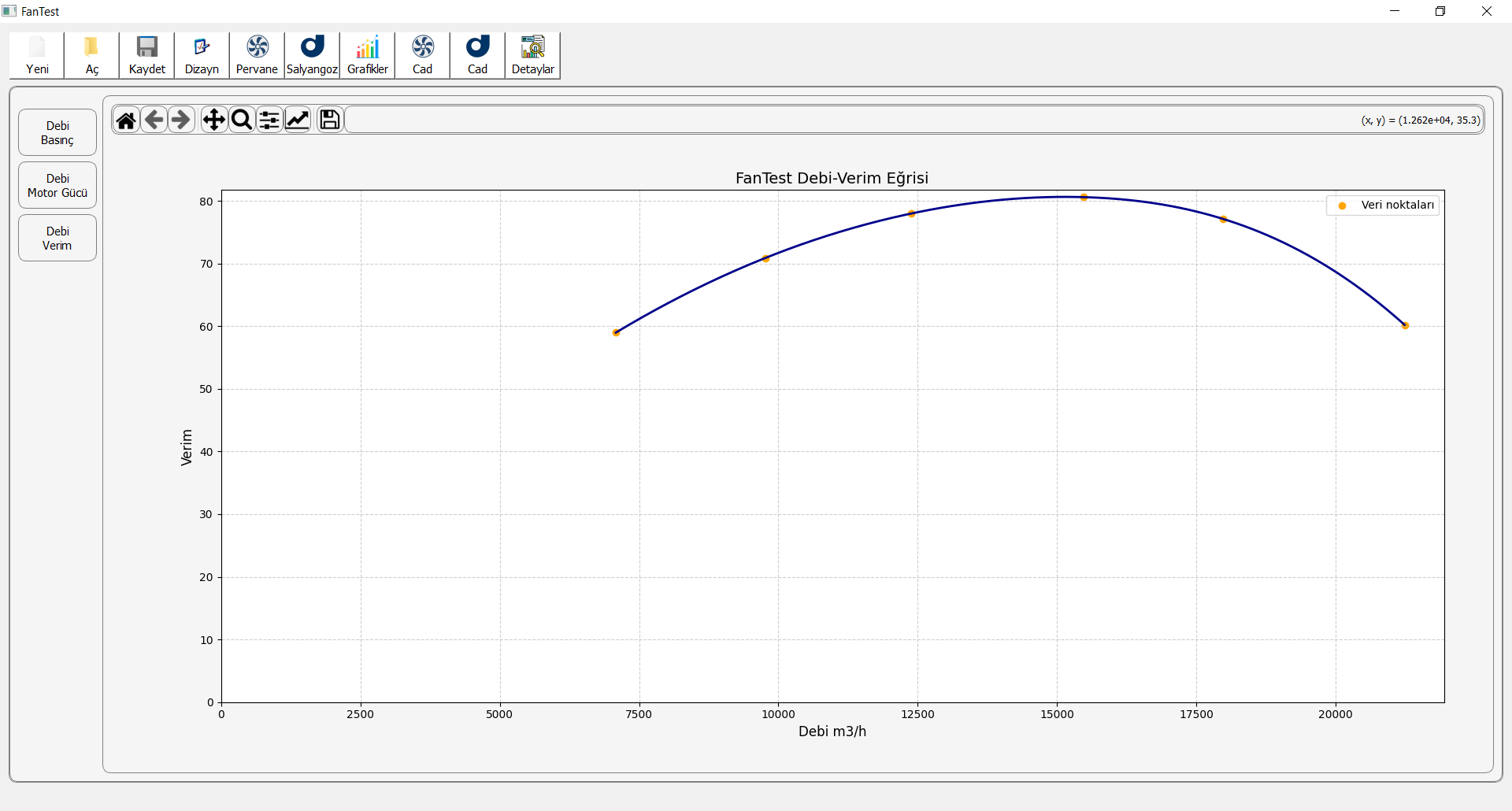Open the Detaylar details page
Viewport: 1512px width, 811px height.
(x=532, y=55)
